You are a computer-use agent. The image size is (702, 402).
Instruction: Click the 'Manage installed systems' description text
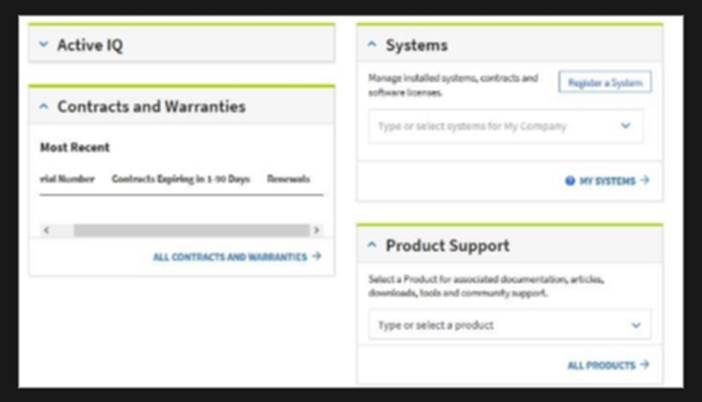[453, 85]
